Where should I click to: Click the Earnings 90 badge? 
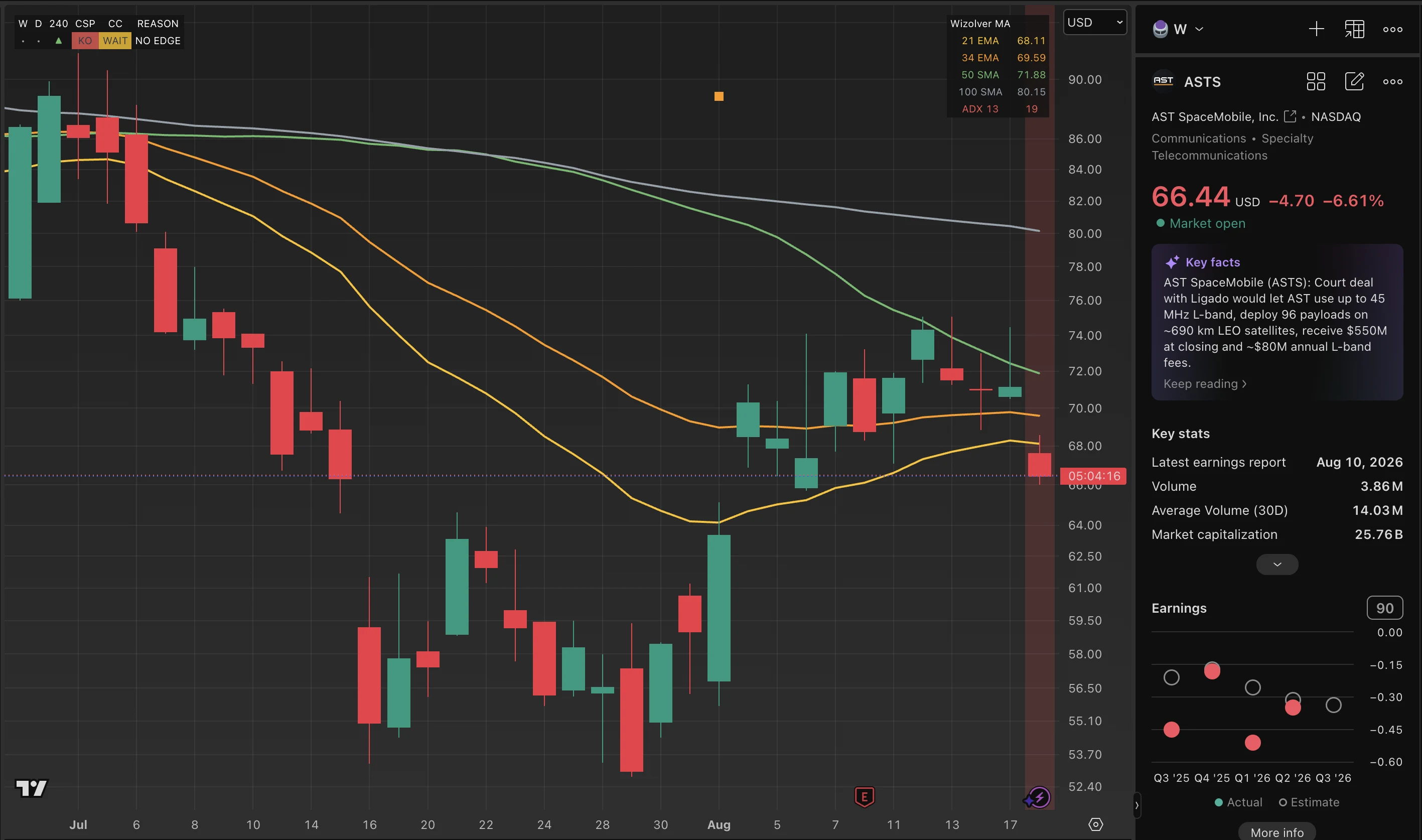1384,608
